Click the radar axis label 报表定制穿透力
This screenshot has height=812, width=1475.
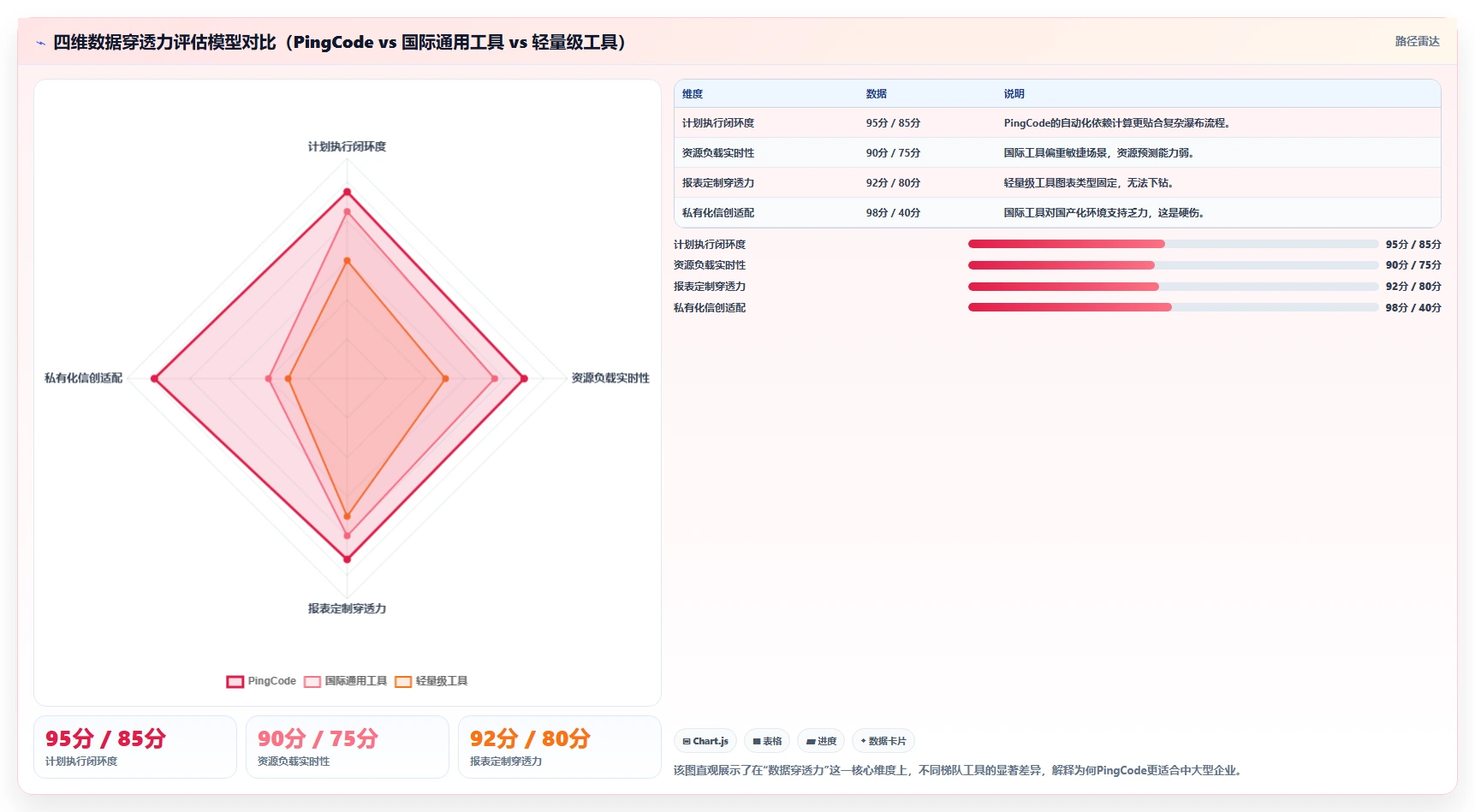(x=347, y=609)
